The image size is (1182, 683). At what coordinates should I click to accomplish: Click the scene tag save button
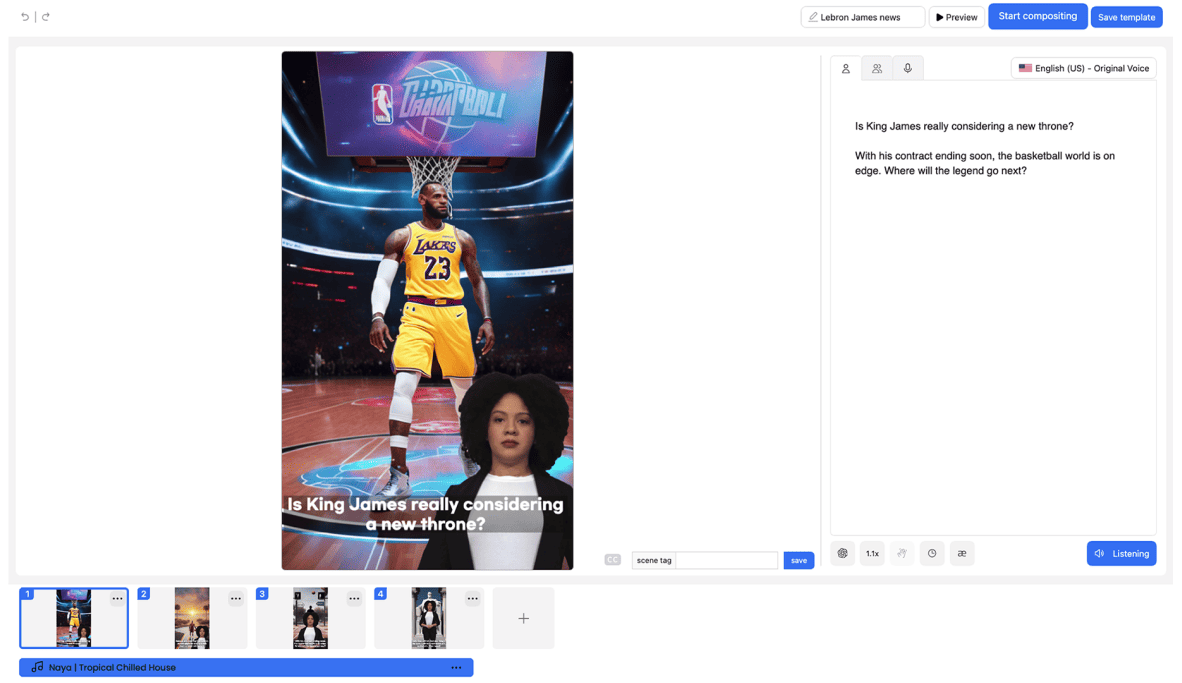tap(798, 560)
